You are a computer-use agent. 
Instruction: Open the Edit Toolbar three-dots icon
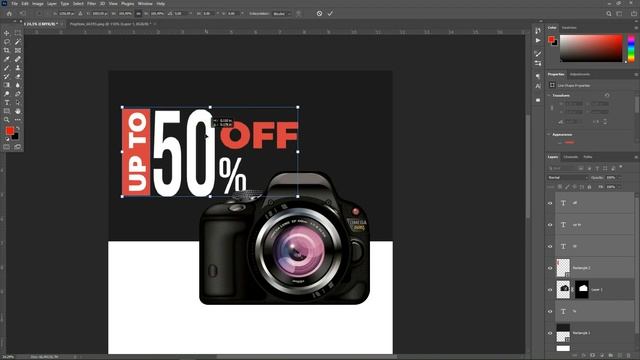[18, 120]
